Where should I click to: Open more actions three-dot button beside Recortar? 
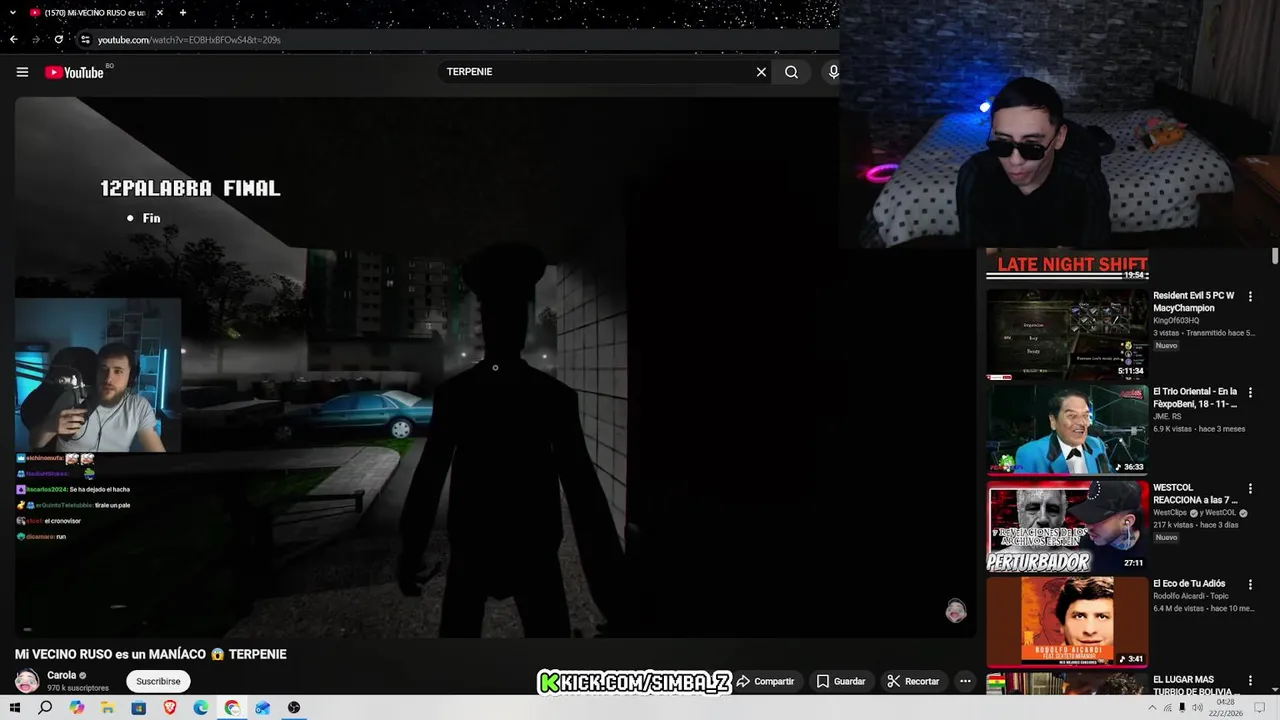965,681
